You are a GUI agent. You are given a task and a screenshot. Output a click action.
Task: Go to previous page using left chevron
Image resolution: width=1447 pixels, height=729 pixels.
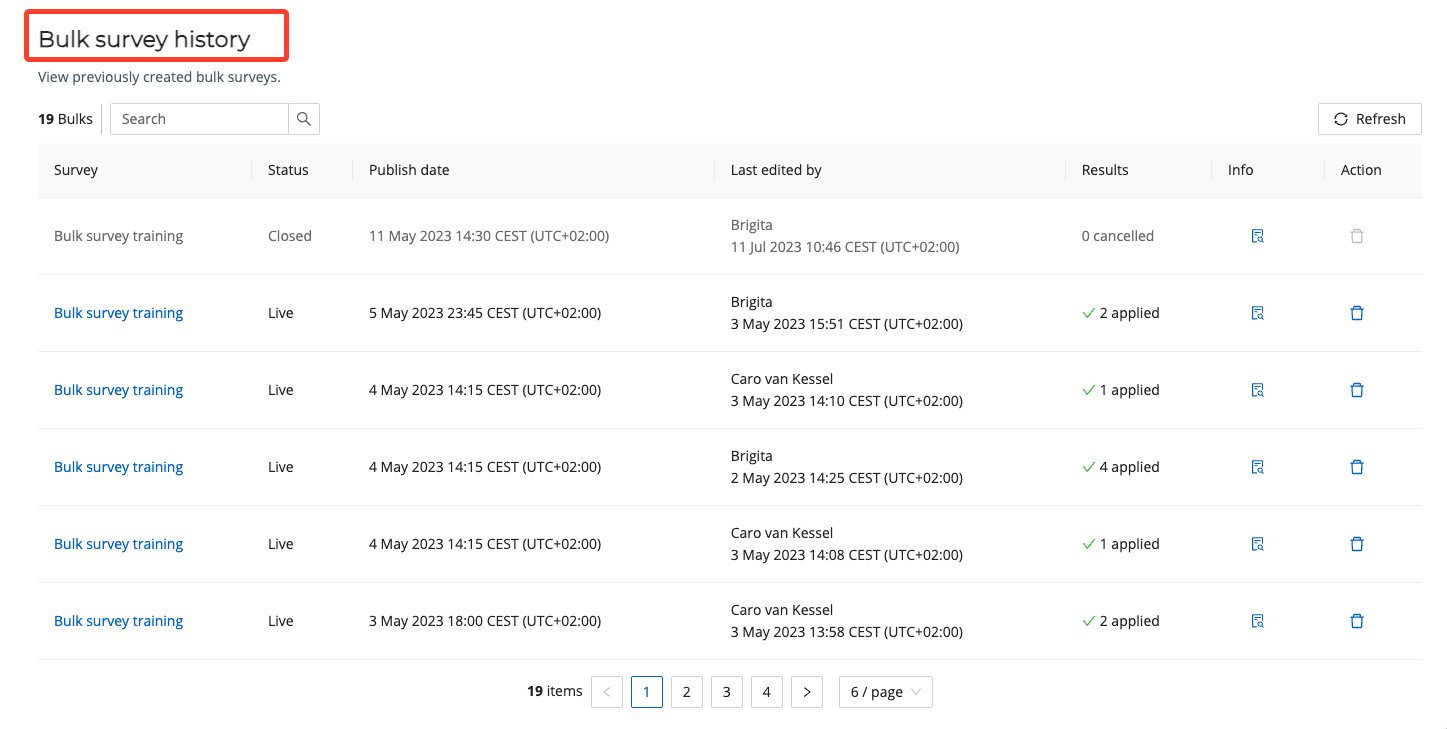click(607, 692)
